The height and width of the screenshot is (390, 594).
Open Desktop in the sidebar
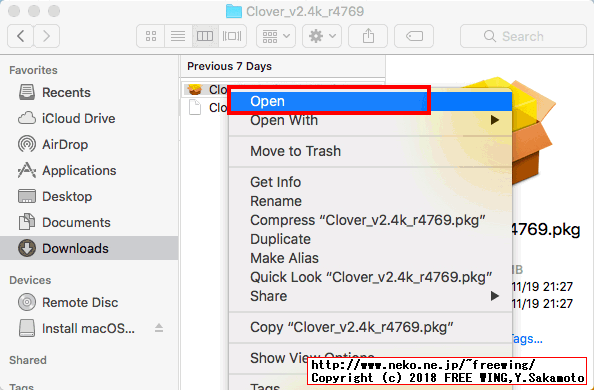(x=89, y=196)
